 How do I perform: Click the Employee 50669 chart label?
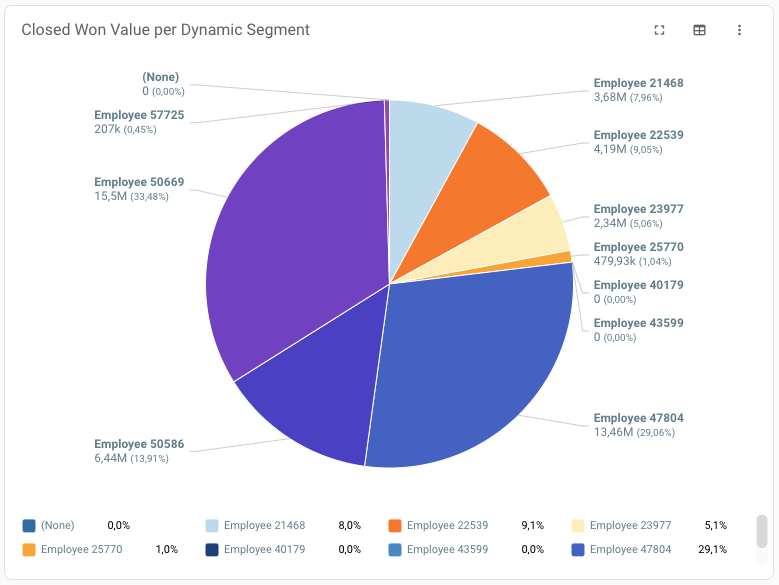[x=139, y=182]
